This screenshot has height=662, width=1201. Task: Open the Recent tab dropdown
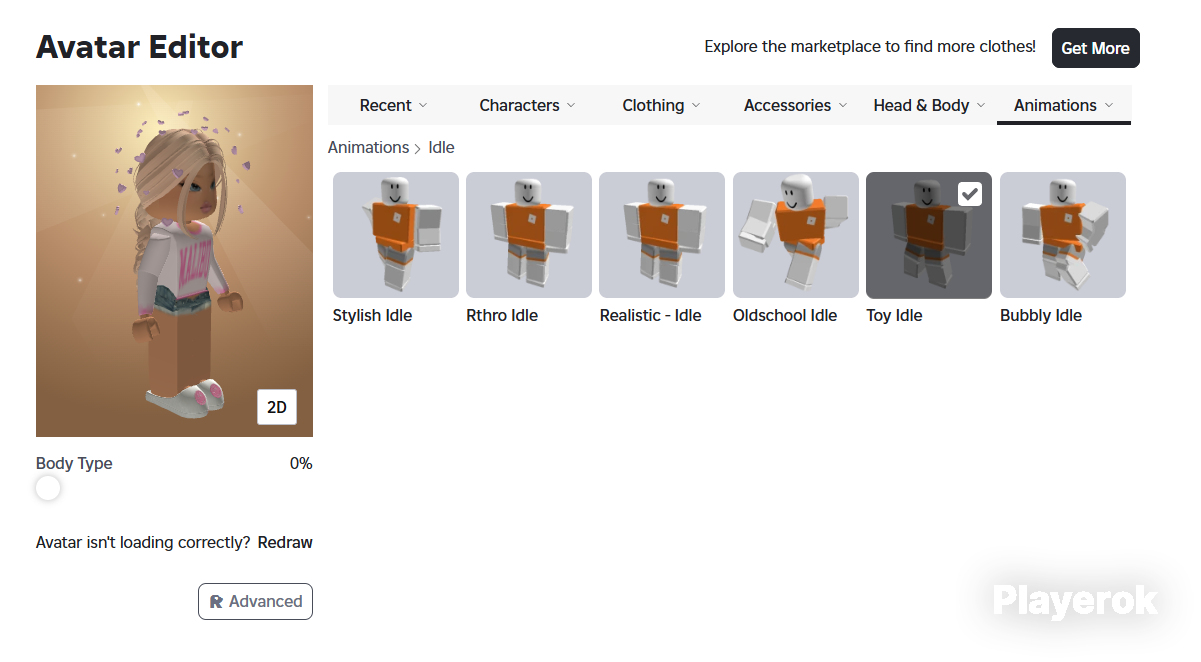[394, 105]
